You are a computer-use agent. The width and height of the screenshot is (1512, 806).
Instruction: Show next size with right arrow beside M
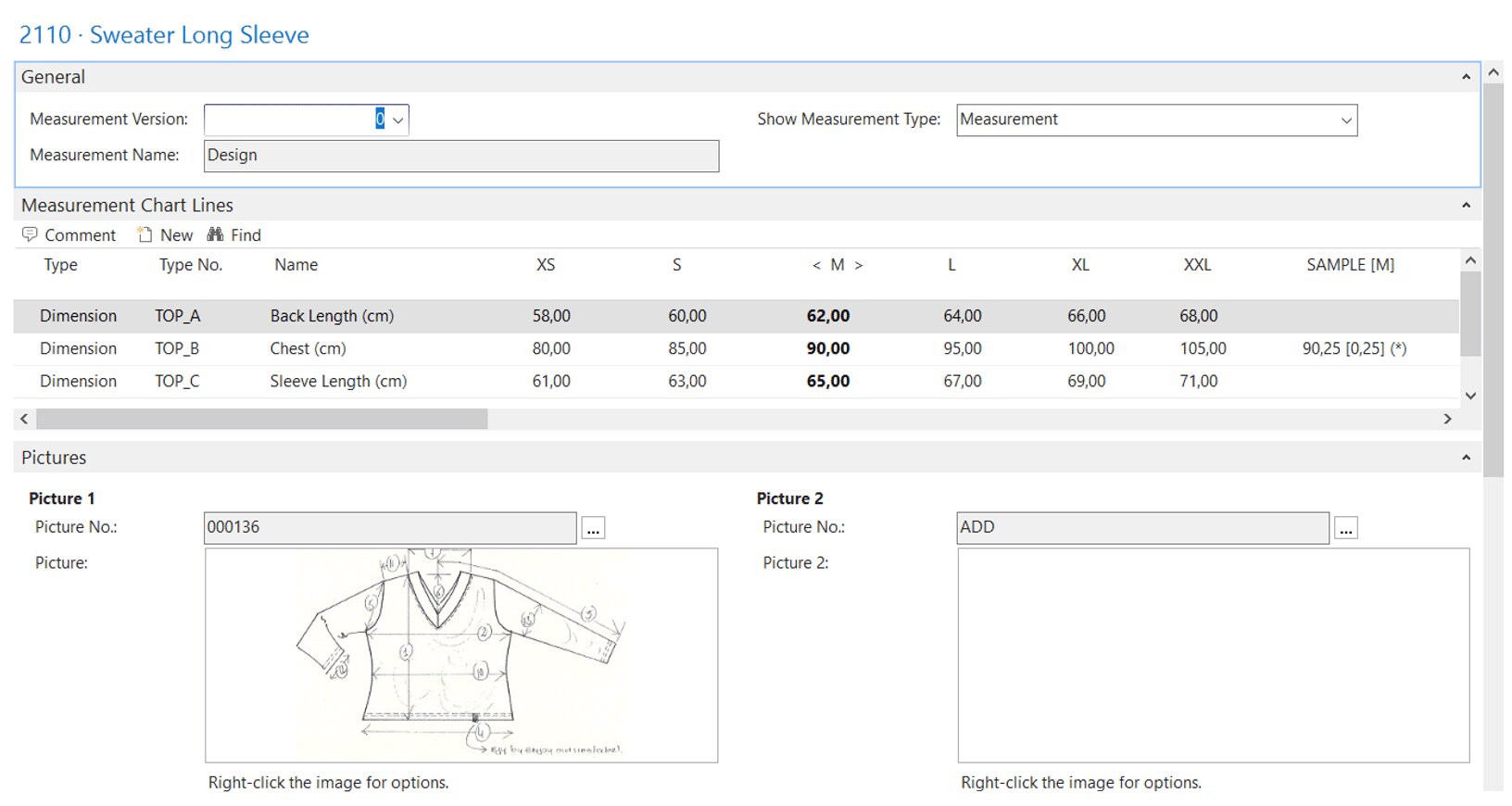coord(859,266)
